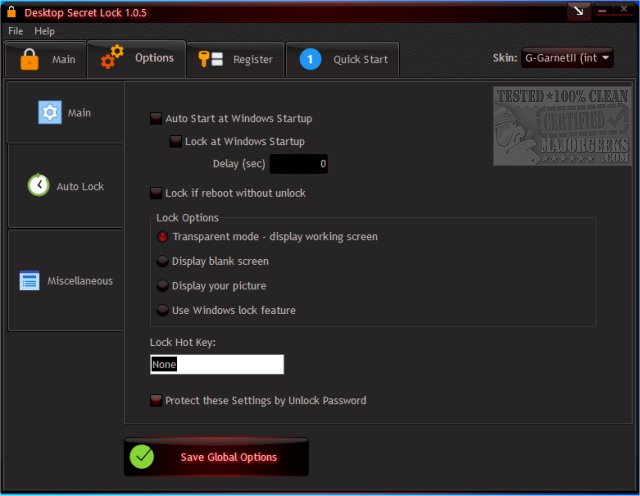Choose Display your picture option
Viewport: 640px width, 496px height.
162,286
